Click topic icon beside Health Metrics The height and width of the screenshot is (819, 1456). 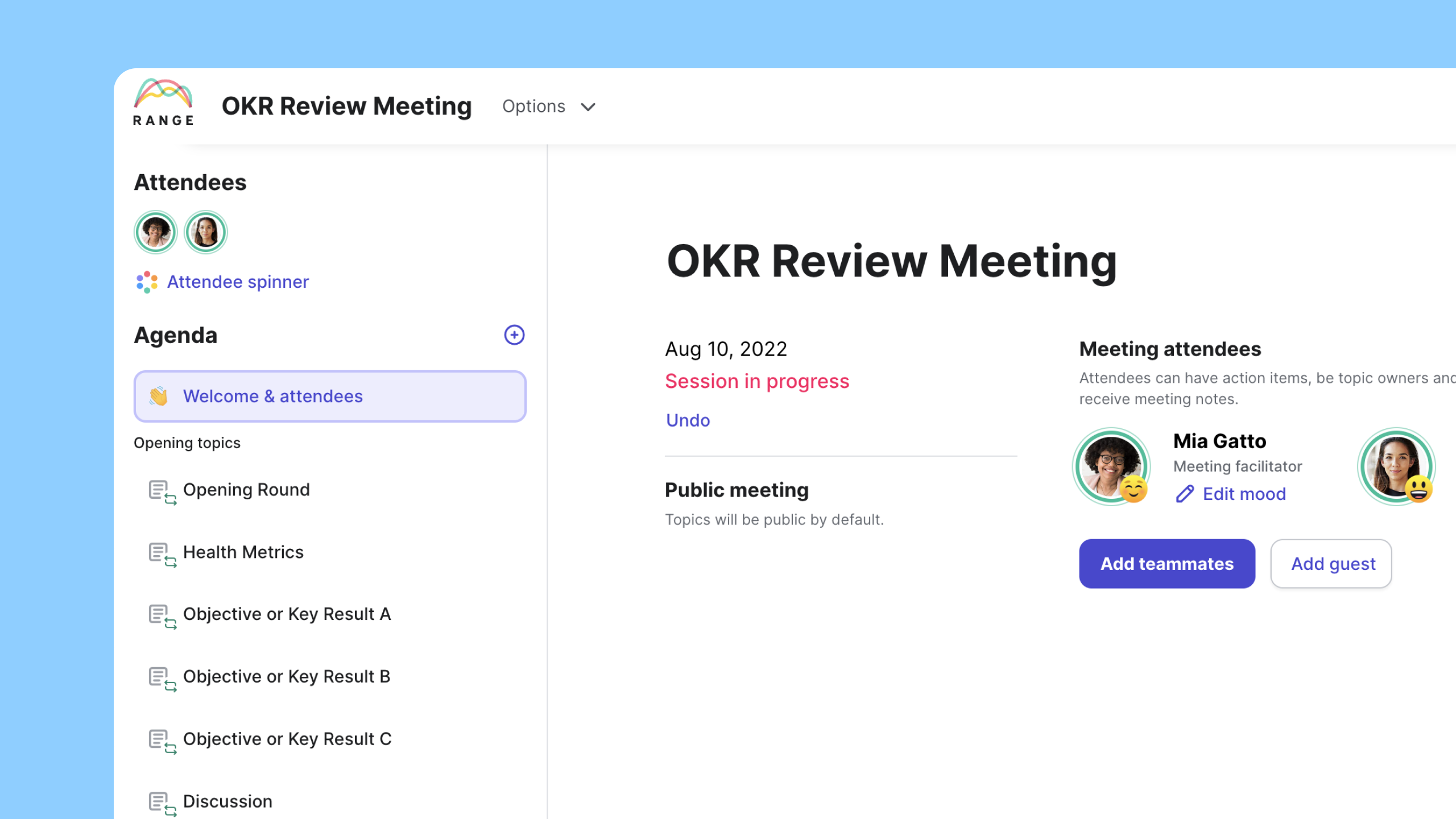coord(163,555)
